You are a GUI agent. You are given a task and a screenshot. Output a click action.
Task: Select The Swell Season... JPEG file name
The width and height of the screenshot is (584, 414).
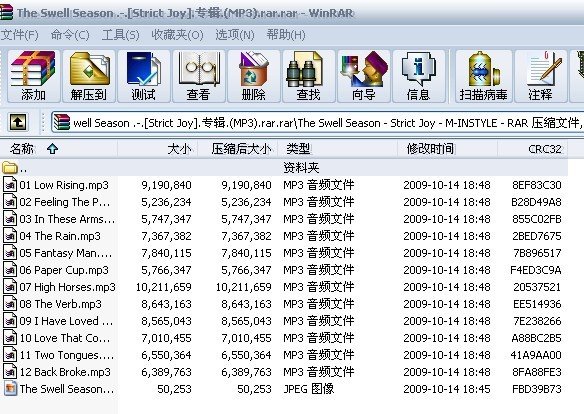(67, 389)
